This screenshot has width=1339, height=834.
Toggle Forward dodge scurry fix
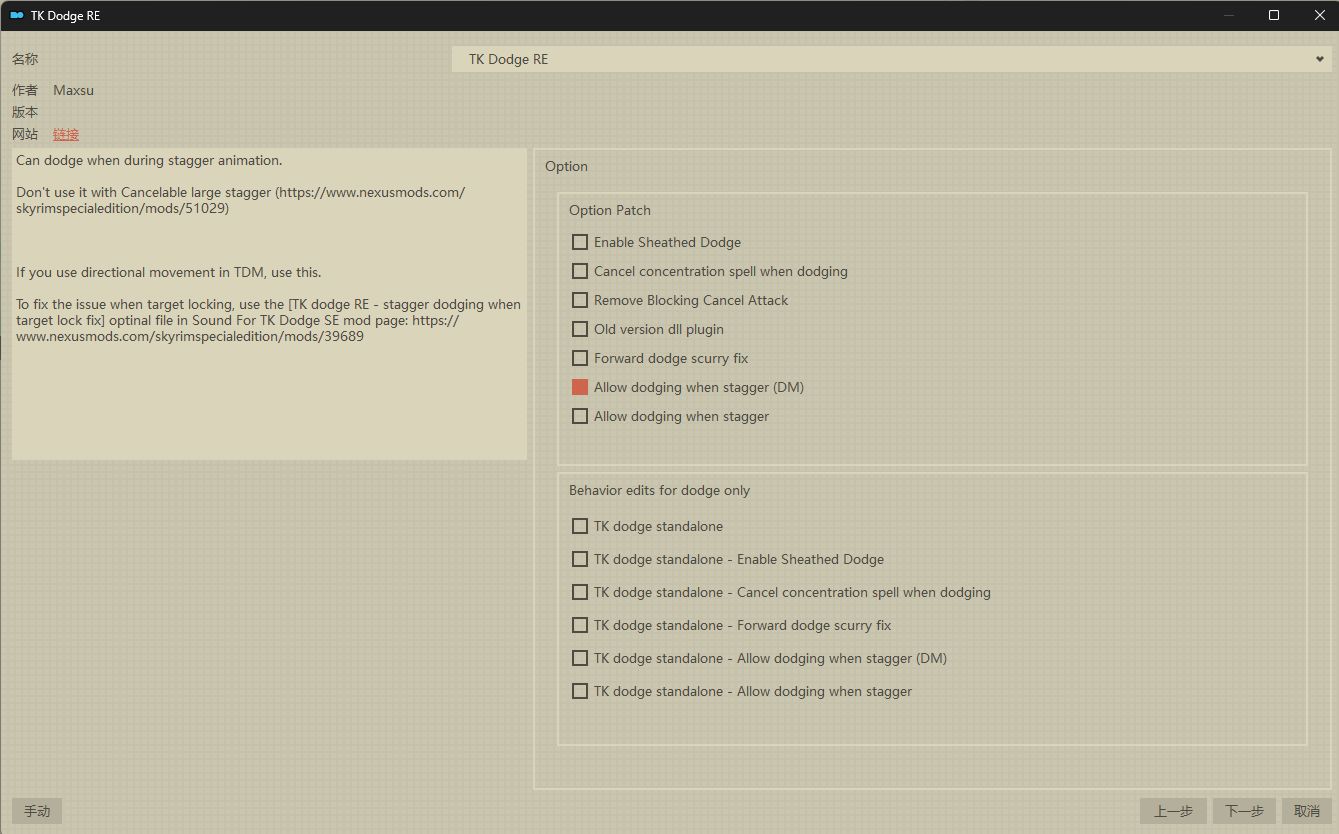pyautogui.click(x=580, y=358)
